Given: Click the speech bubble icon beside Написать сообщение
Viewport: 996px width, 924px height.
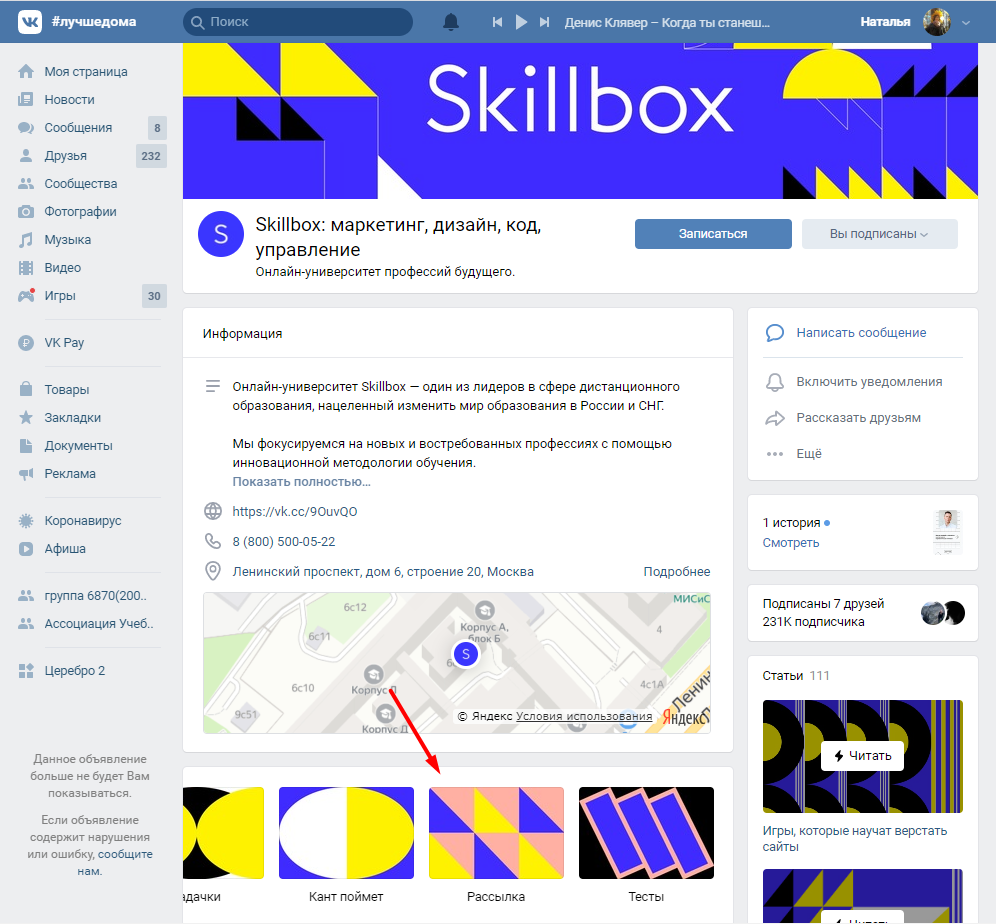Looking at the screenshot, I should (x=775, y=333).
